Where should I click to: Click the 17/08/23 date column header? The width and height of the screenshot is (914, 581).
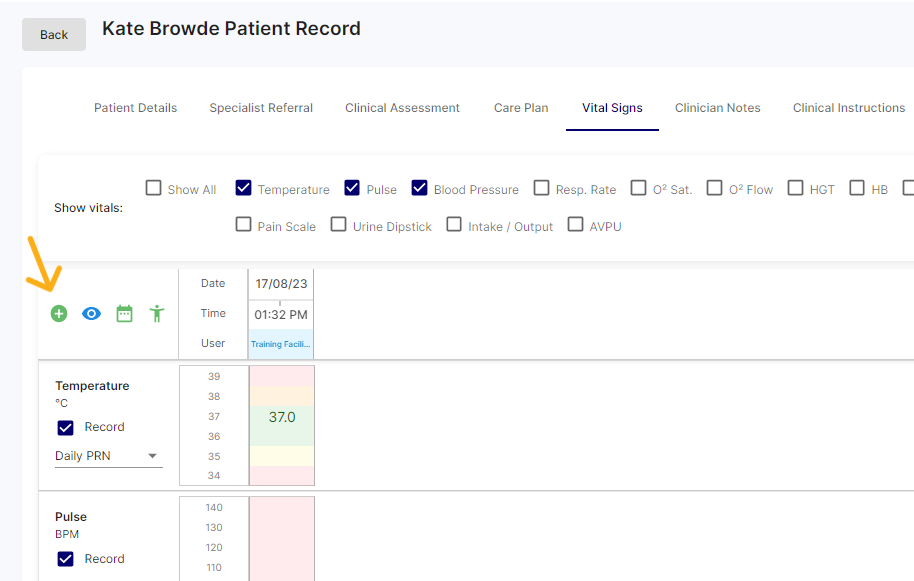pos(281,284)
